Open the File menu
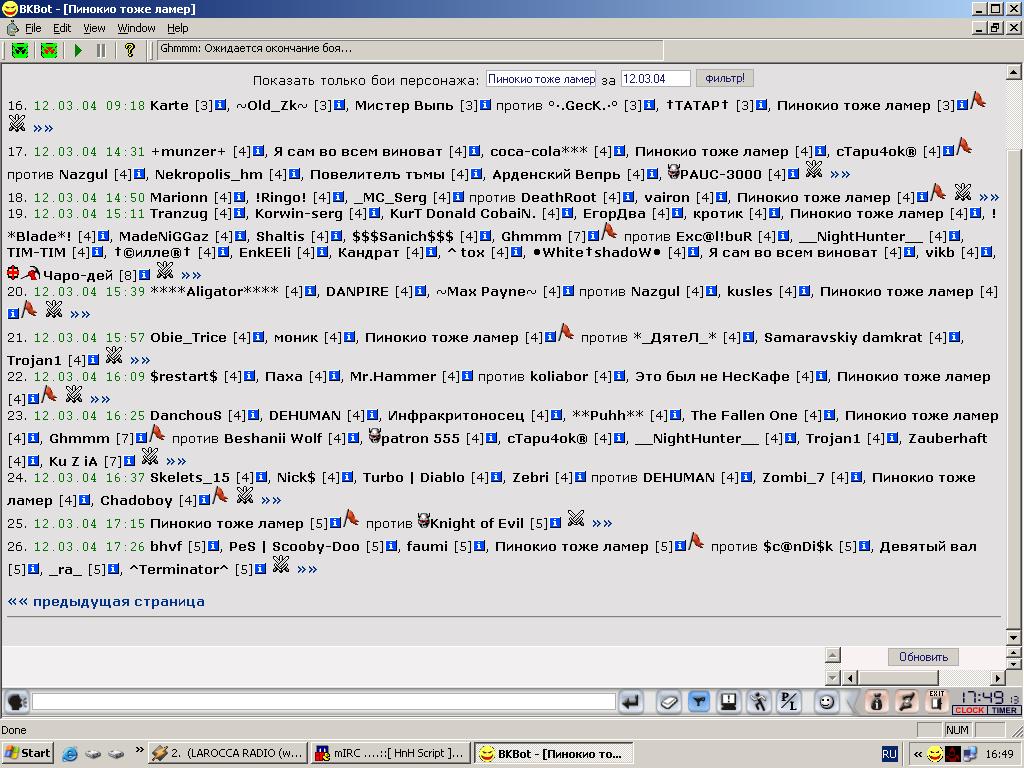1024x768 pixels. click(33, 28)
